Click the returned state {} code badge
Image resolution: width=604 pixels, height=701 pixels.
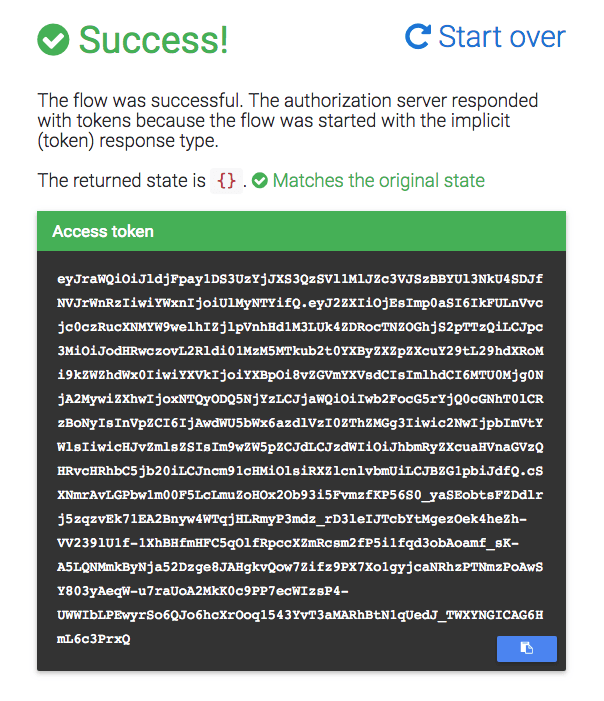226,181
